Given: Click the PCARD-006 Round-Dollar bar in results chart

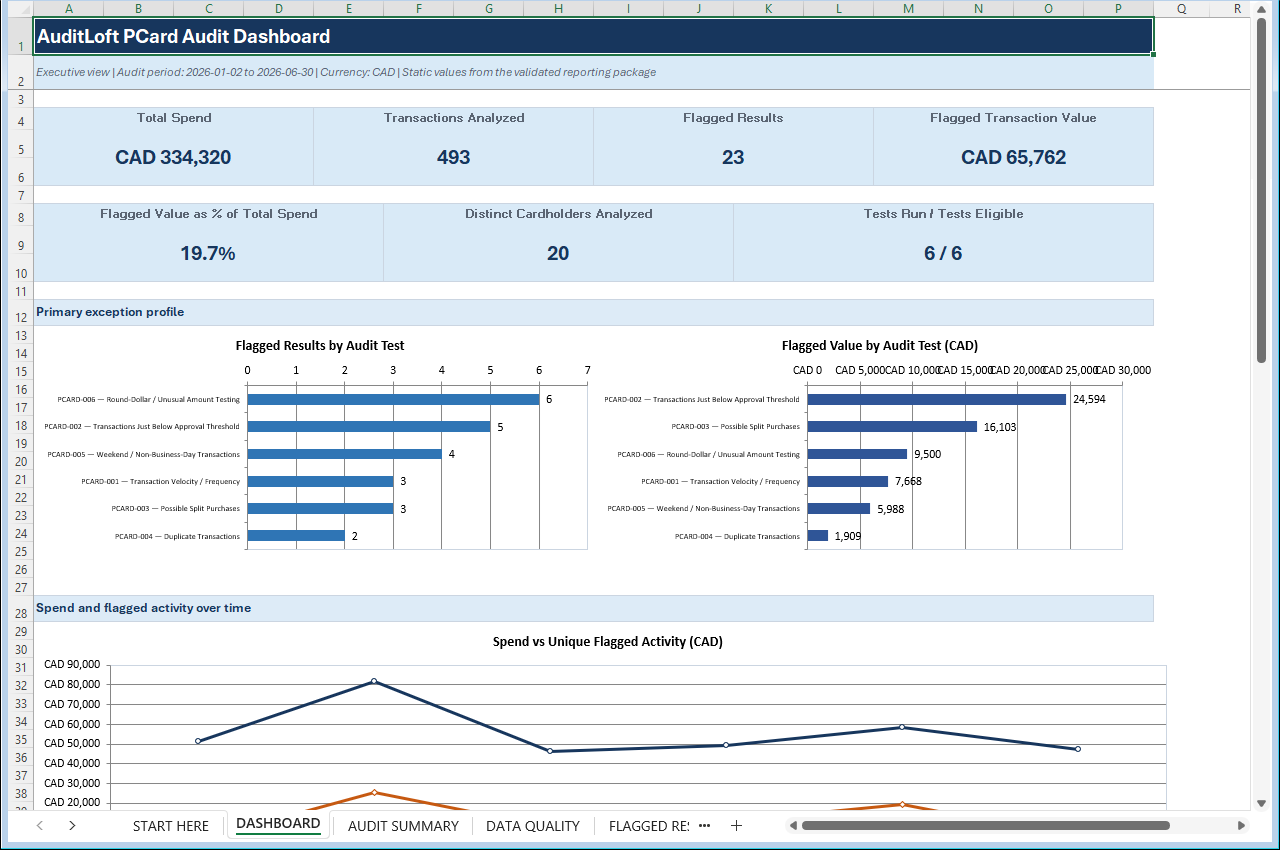Looking at the screenshot, I should [393, 399].
